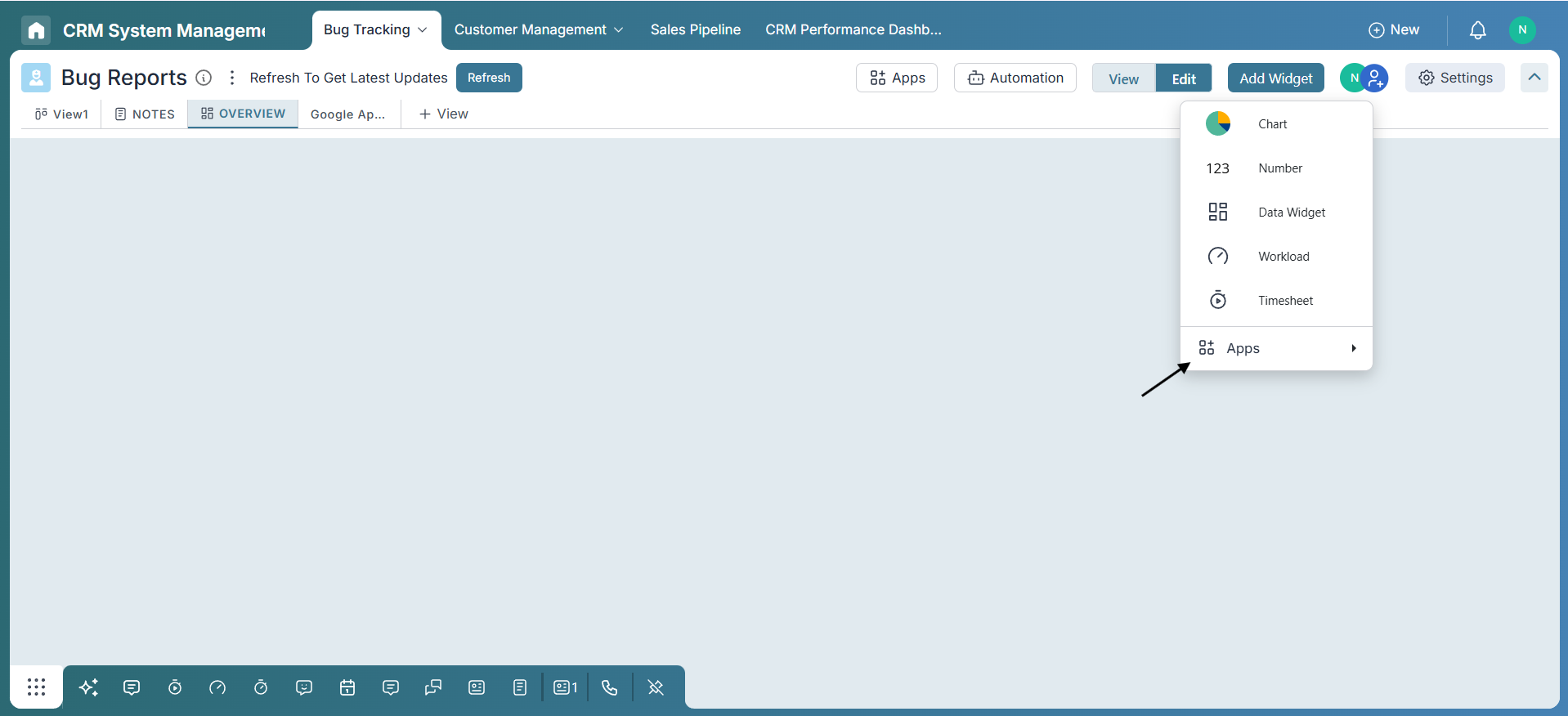Click the Add Widget button
The width and height of the screenshot is (1568, 716).
pos(1276,78)
